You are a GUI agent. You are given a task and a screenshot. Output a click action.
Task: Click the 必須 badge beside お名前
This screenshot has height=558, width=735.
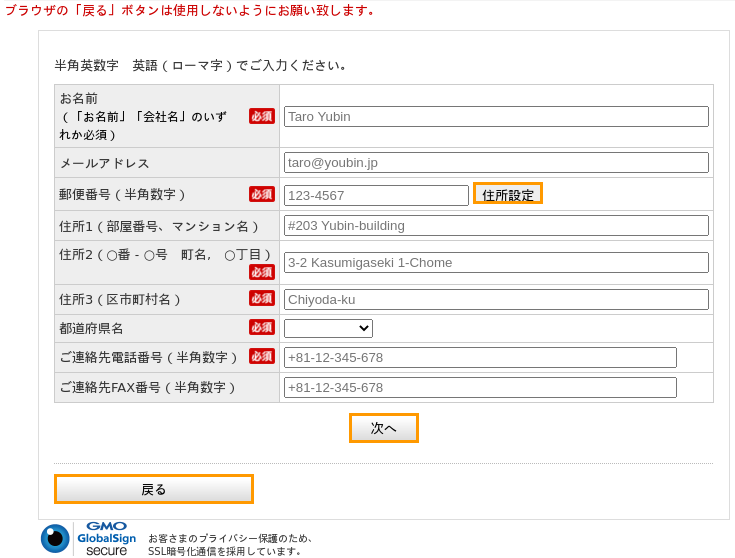pos(262,116)
